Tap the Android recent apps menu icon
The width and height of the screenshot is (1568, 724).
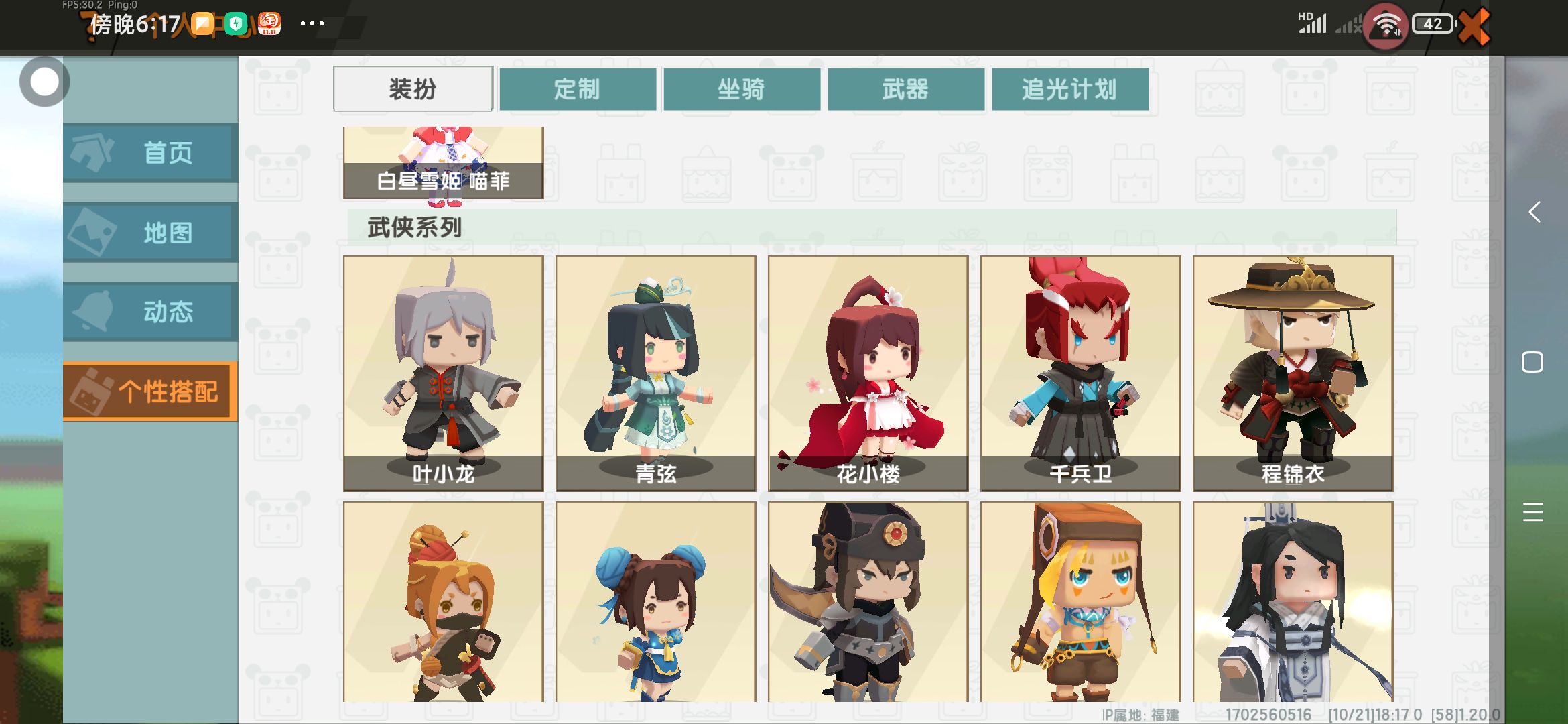click(1532, 512)
